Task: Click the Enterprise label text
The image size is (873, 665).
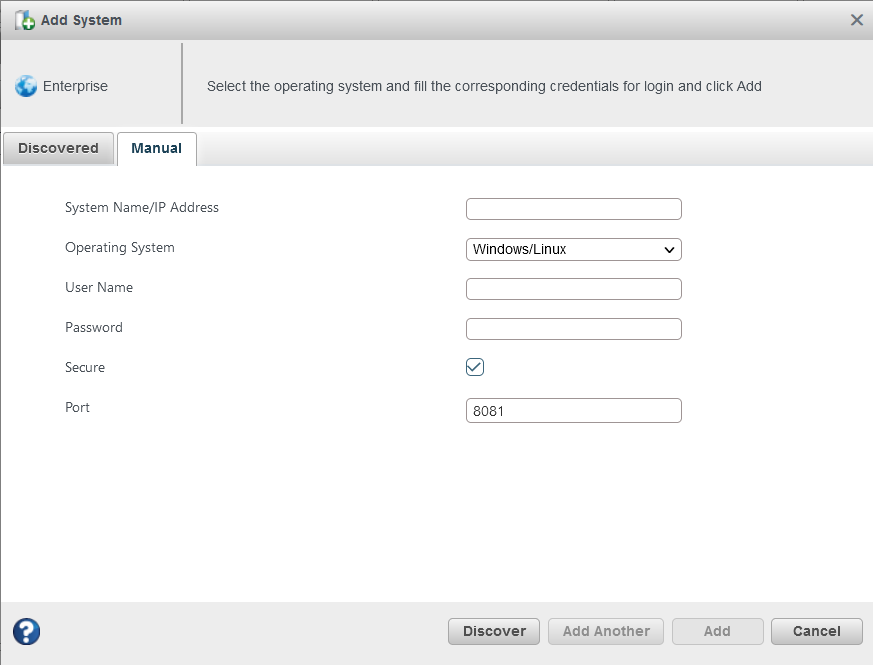Action: [x=75, y=87]
